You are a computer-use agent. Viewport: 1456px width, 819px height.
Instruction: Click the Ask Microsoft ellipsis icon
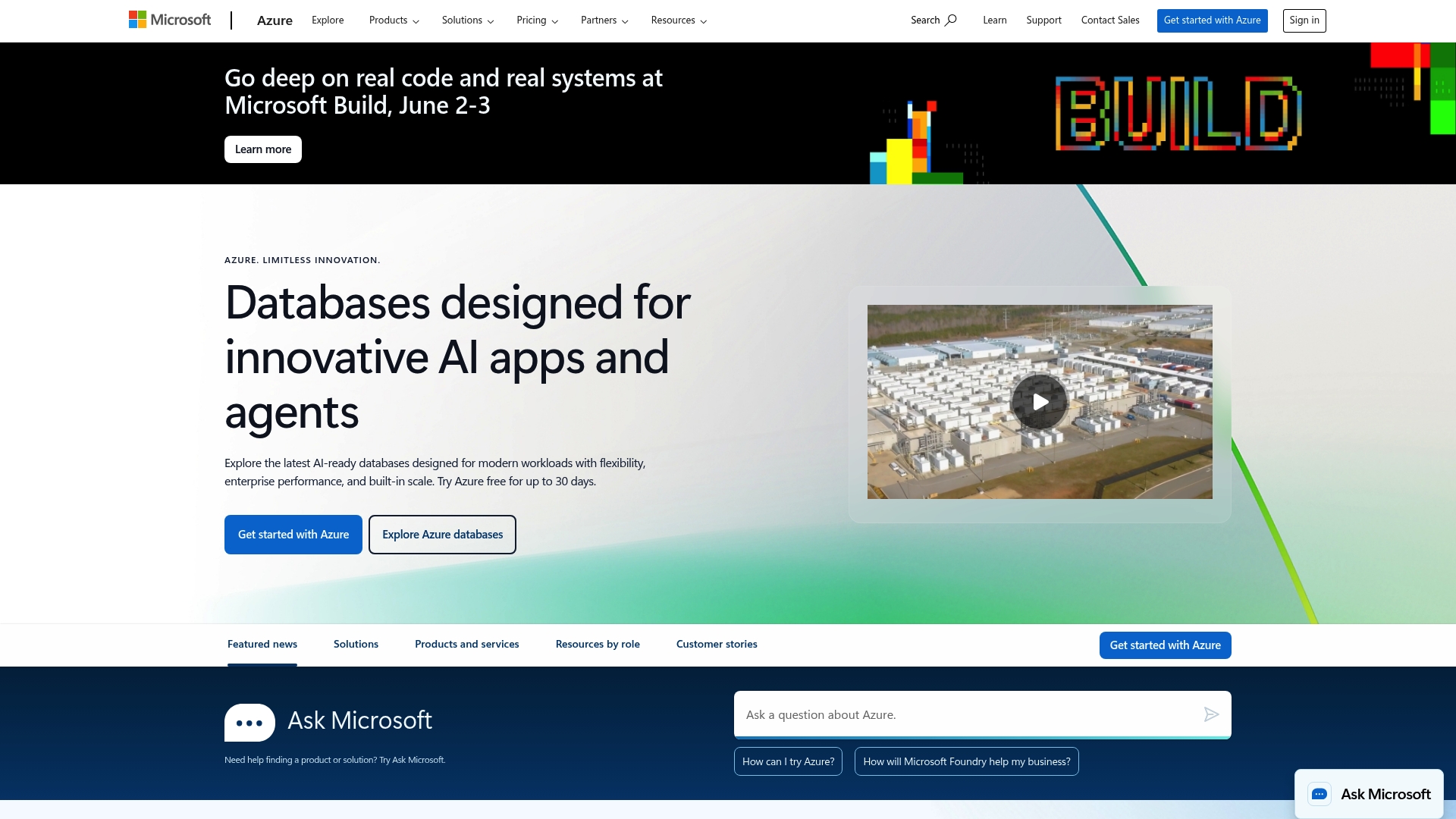[x=249, y=722]
